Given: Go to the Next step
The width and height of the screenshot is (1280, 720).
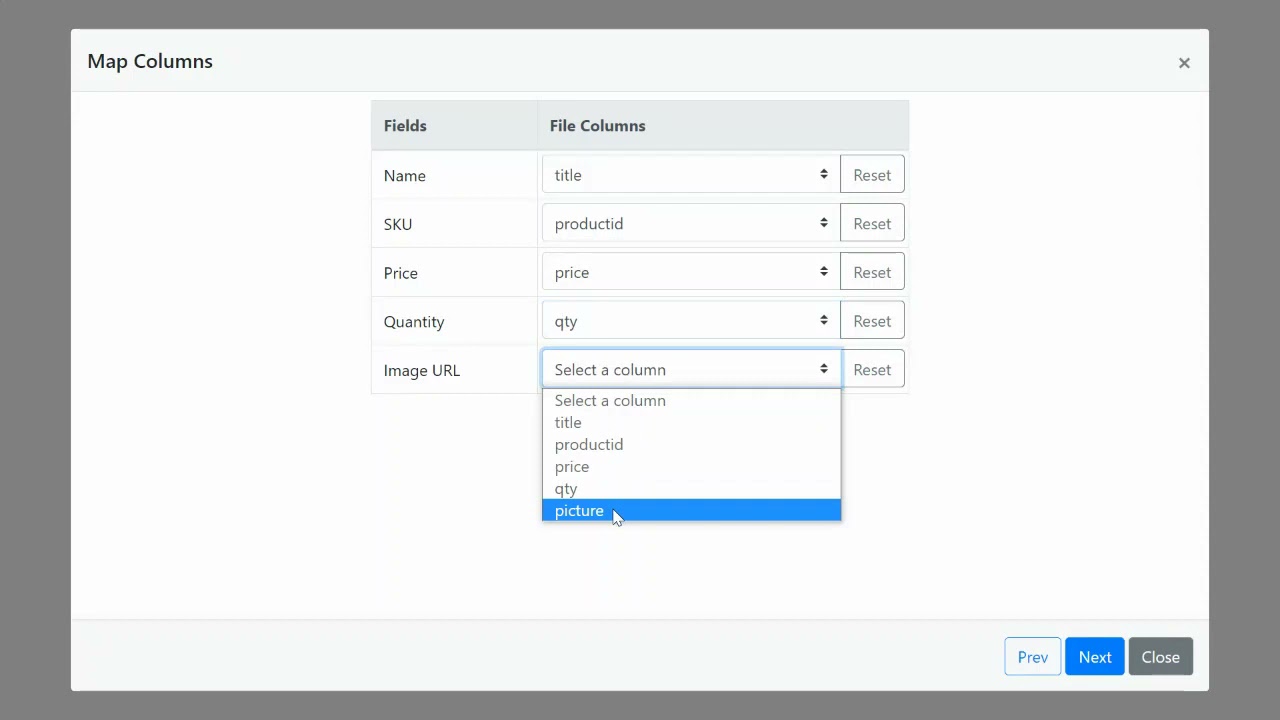Looking at the screenshot, I should click(x=1094, y=657).
